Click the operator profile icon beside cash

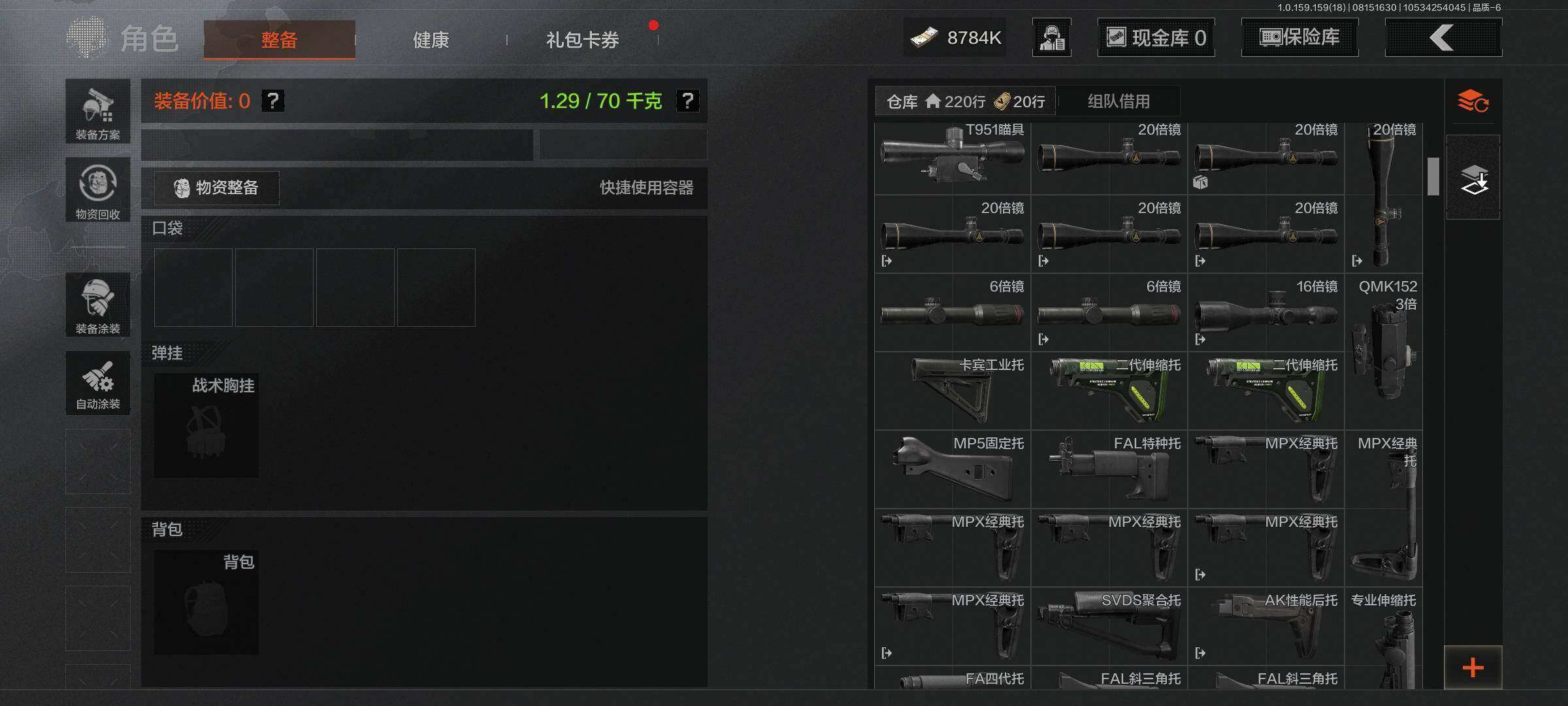coord(1052,37)
